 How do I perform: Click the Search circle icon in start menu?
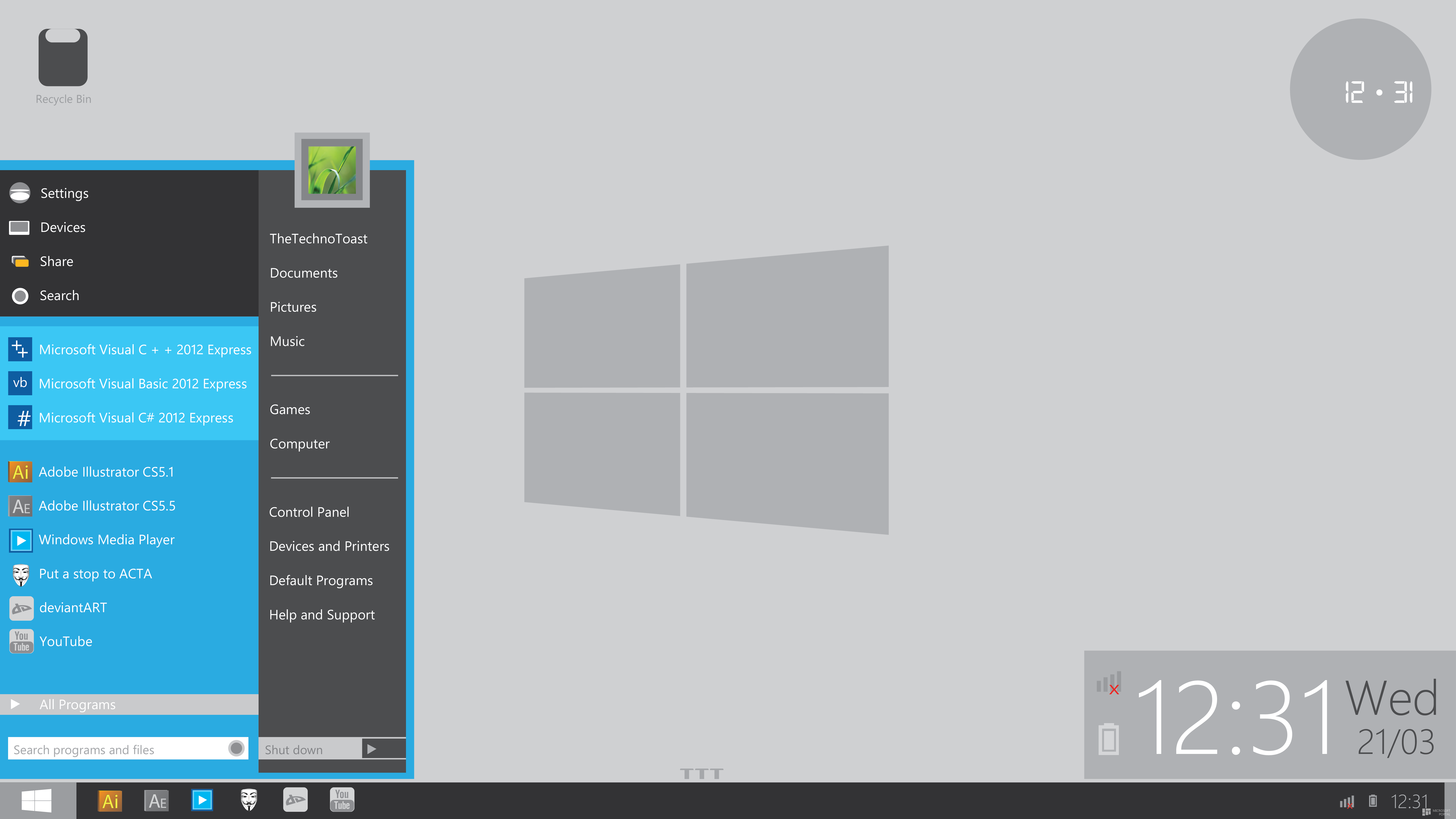(x=20, y=296)
